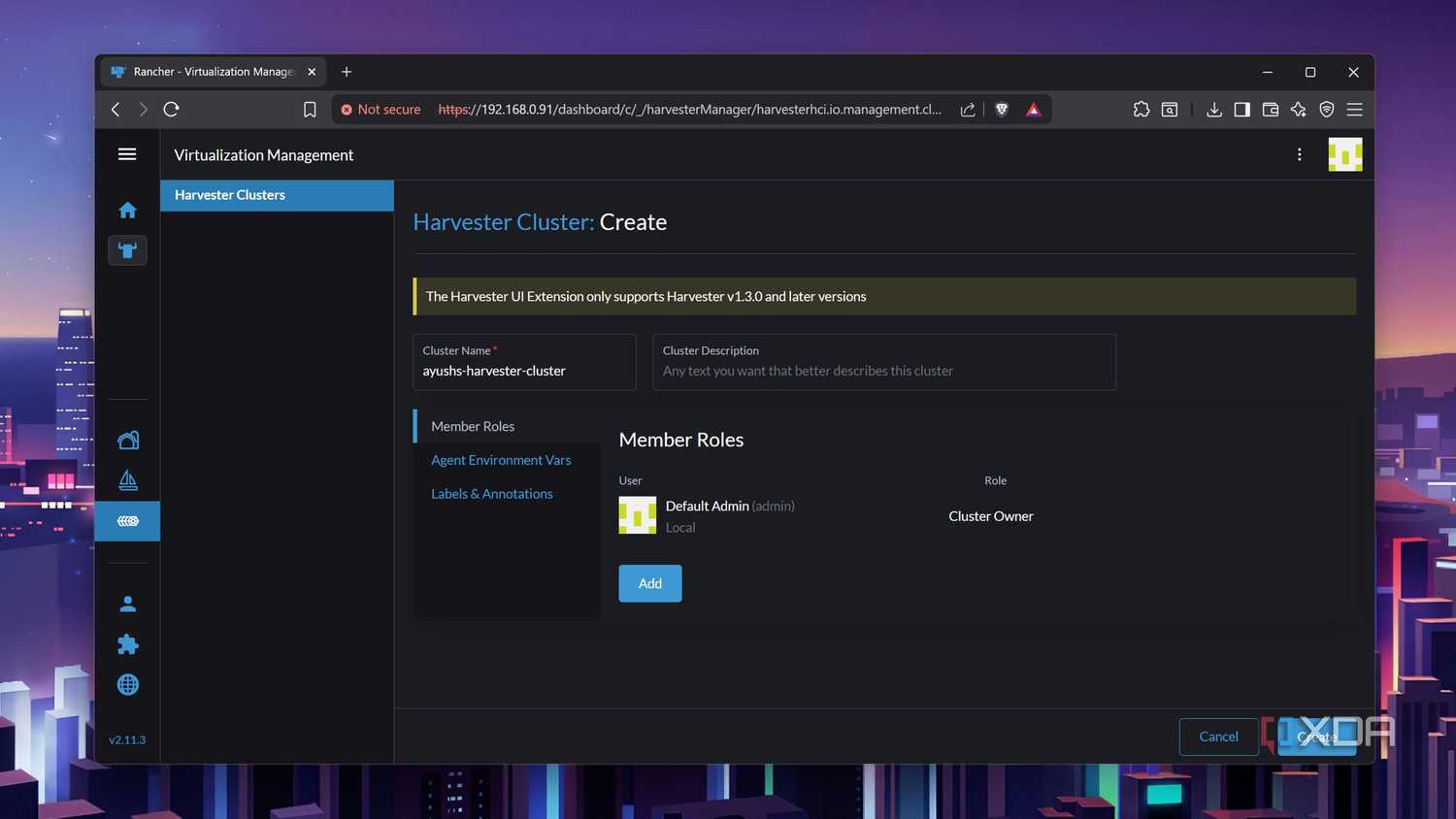Image resolution: width=1456 pixels, height=819 pixels.
Task: Click the toolbar icon right of extensions puzzle
Action: pos(1170,110)
